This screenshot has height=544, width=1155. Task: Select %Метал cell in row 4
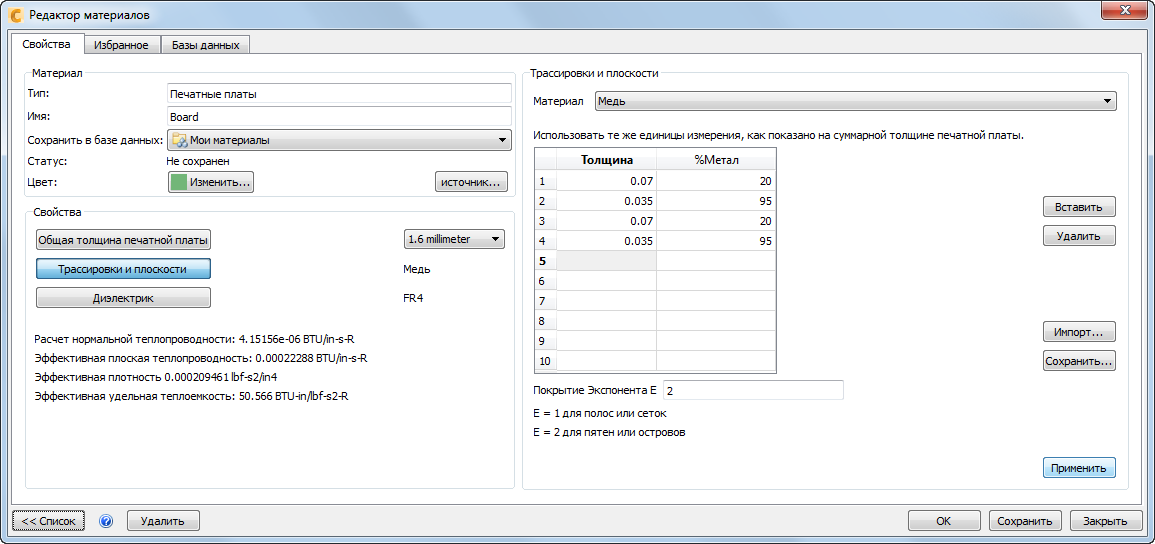coord(716,241)
